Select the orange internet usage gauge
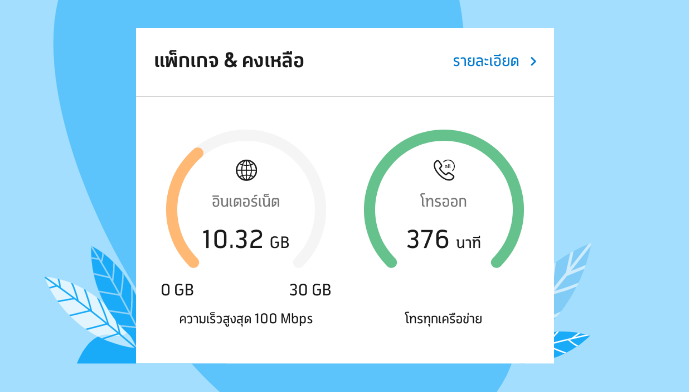The image size is (689, 392). click(x=180, y=207)
